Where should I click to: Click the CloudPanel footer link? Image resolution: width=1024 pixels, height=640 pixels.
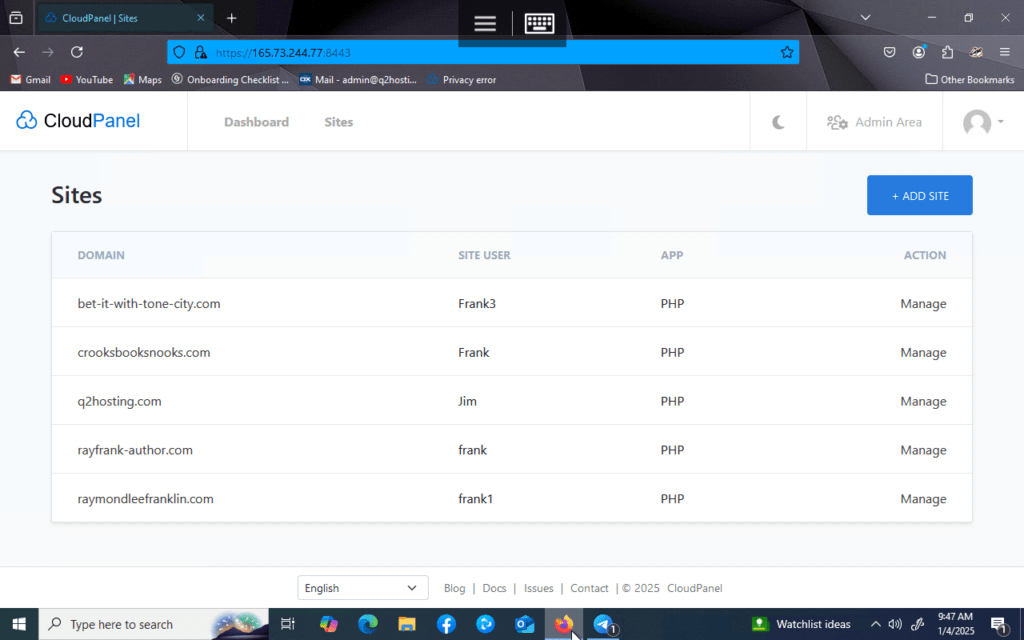[695, 588]
